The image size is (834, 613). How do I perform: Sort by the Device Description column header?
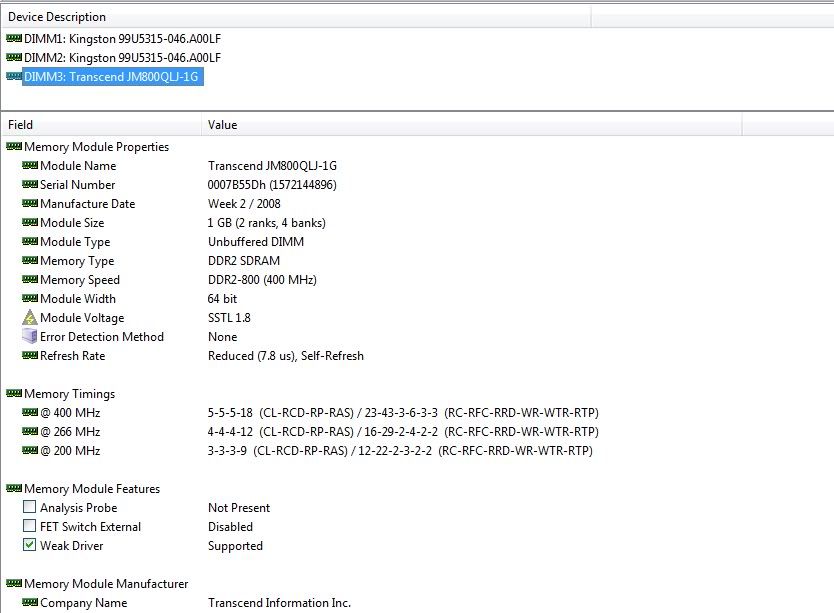[x=296, y=16]
